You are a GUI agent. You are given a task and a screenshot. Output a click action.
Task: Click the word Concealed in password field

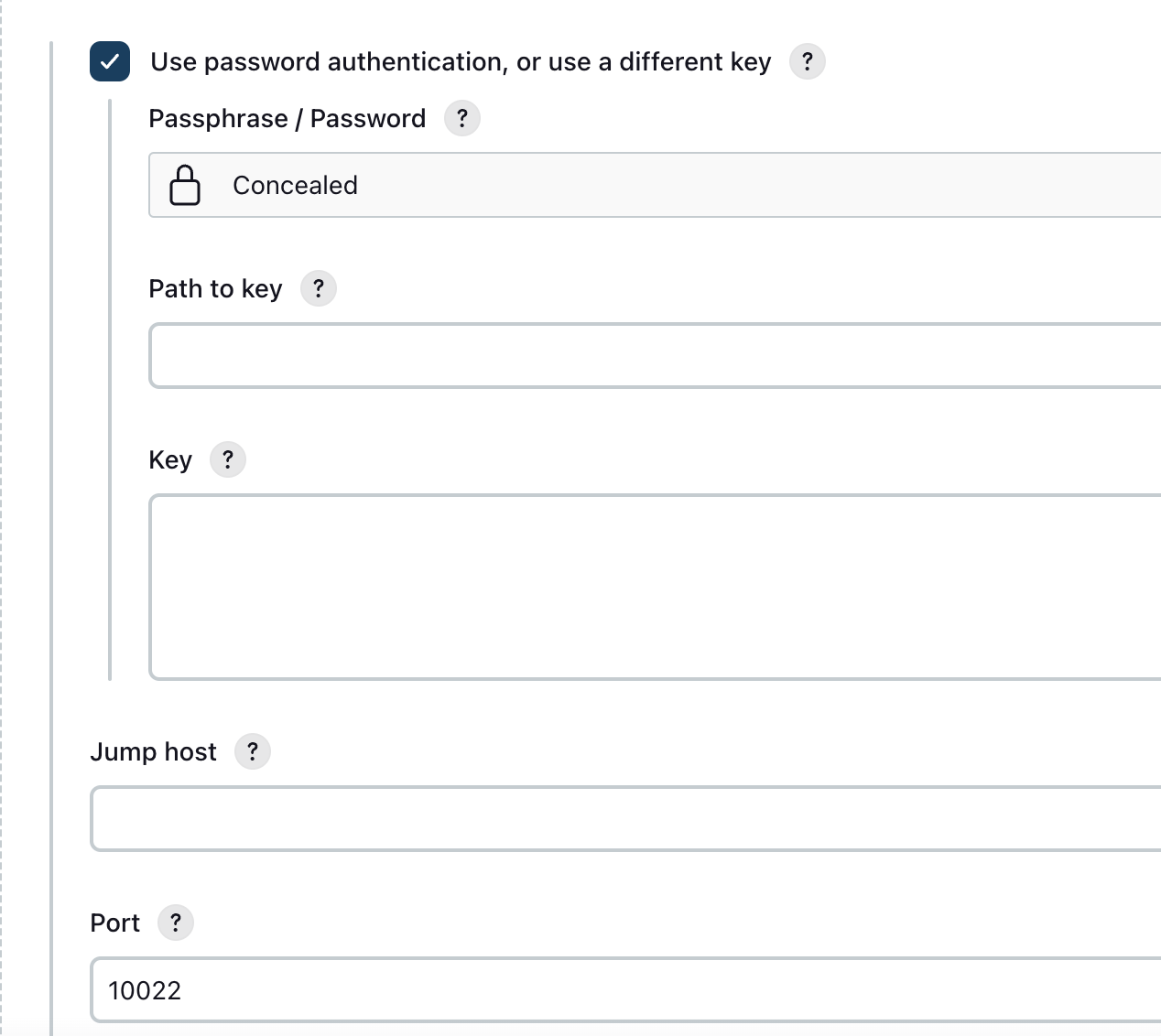click(x=295, y=185)
